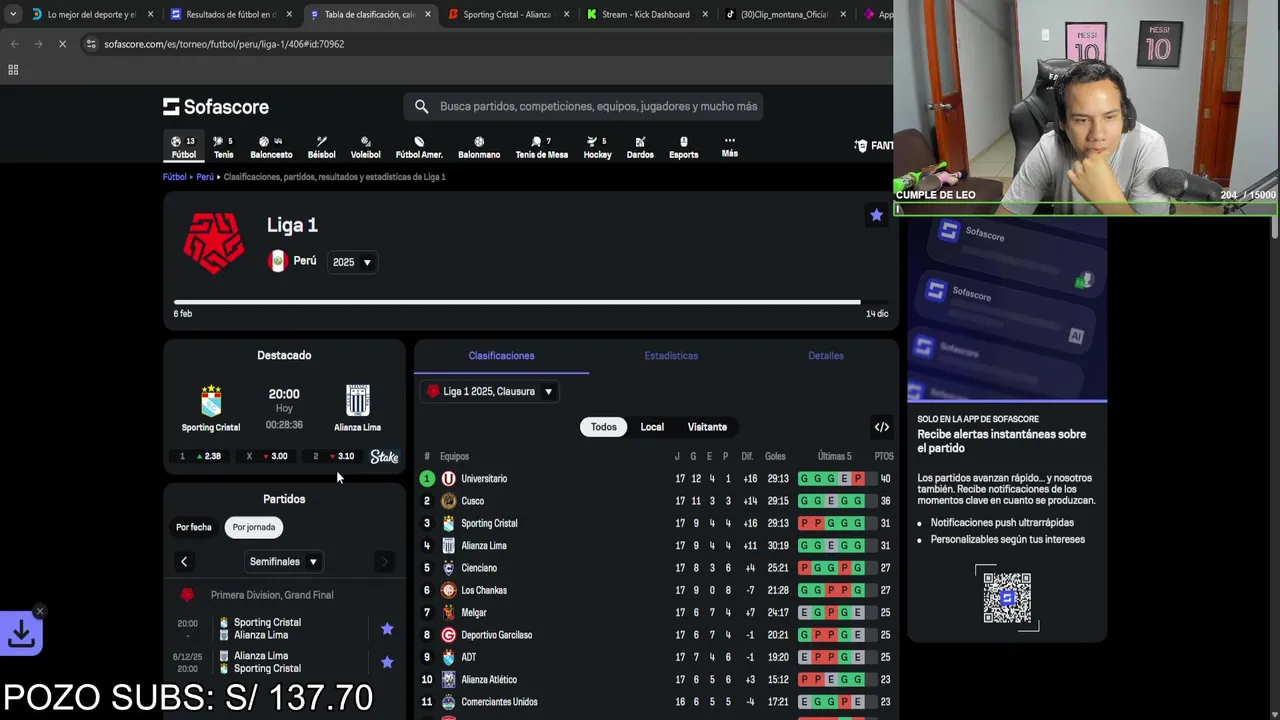Switch to the Clasificaciones tab
The width and height of the screenshot is (1280, 720).
(x=501, y=356)
